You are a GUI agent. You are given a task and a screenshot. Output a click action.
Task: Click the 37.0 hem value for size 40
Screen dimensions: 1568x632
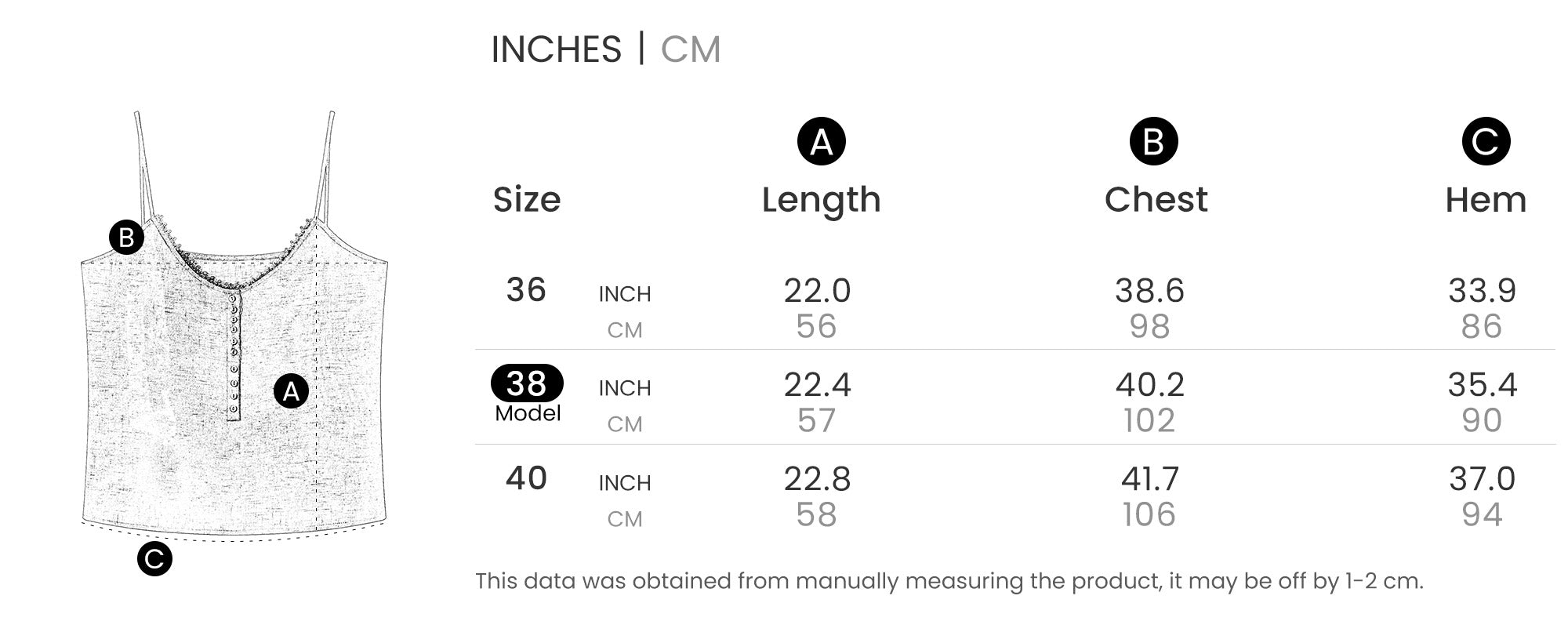(x=1482, y=479)
